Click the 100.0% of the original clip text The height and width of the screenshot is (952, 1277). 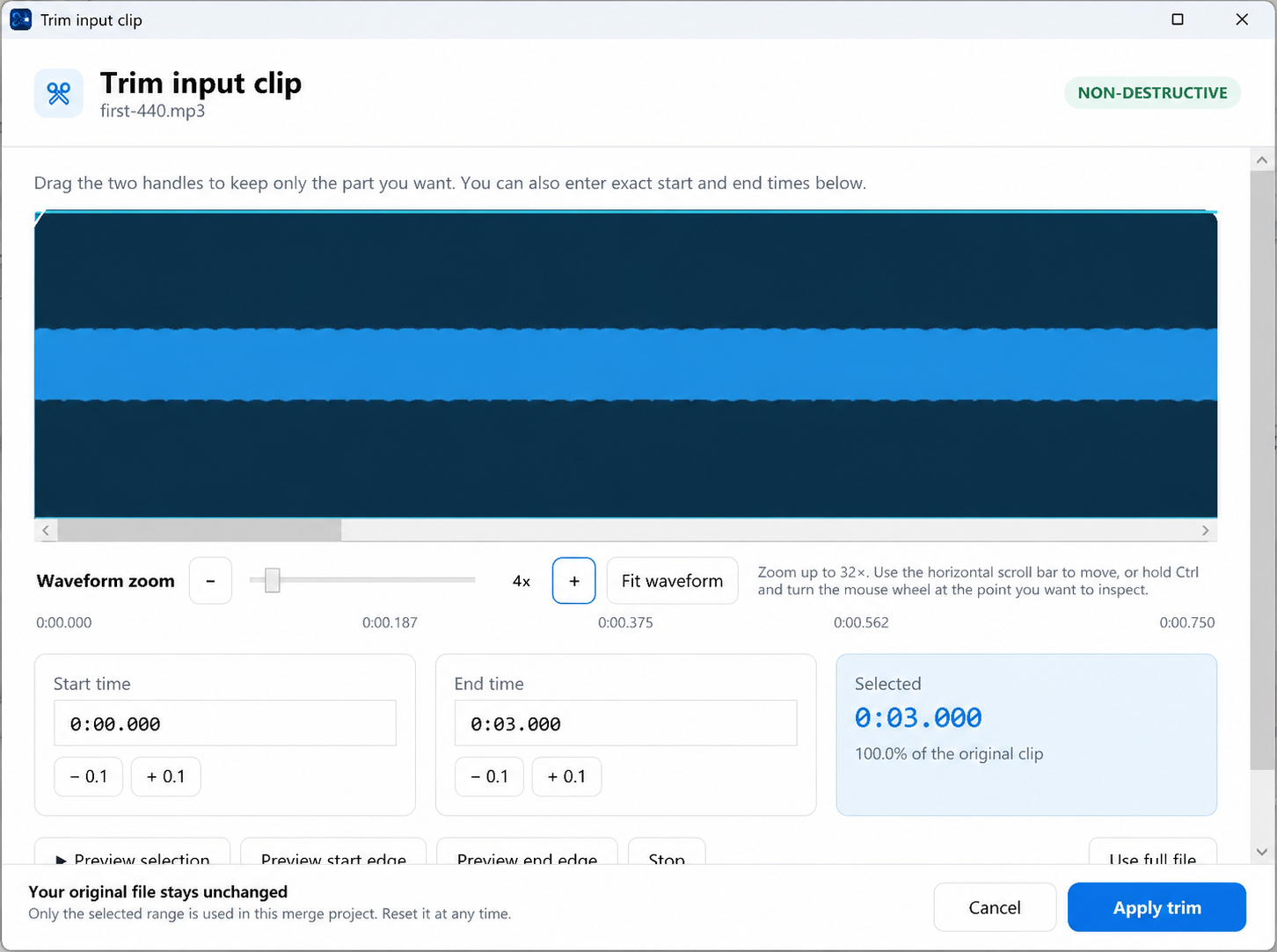point(949,754)
